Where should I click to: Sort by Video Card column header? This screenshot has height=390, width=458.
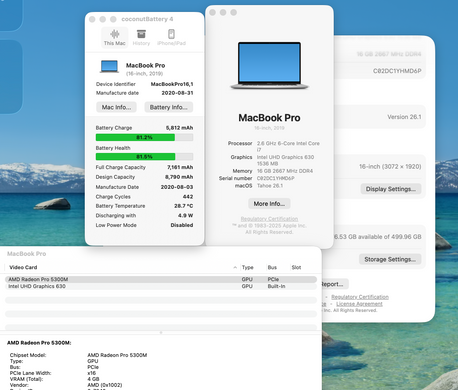[x=23, y=267]
